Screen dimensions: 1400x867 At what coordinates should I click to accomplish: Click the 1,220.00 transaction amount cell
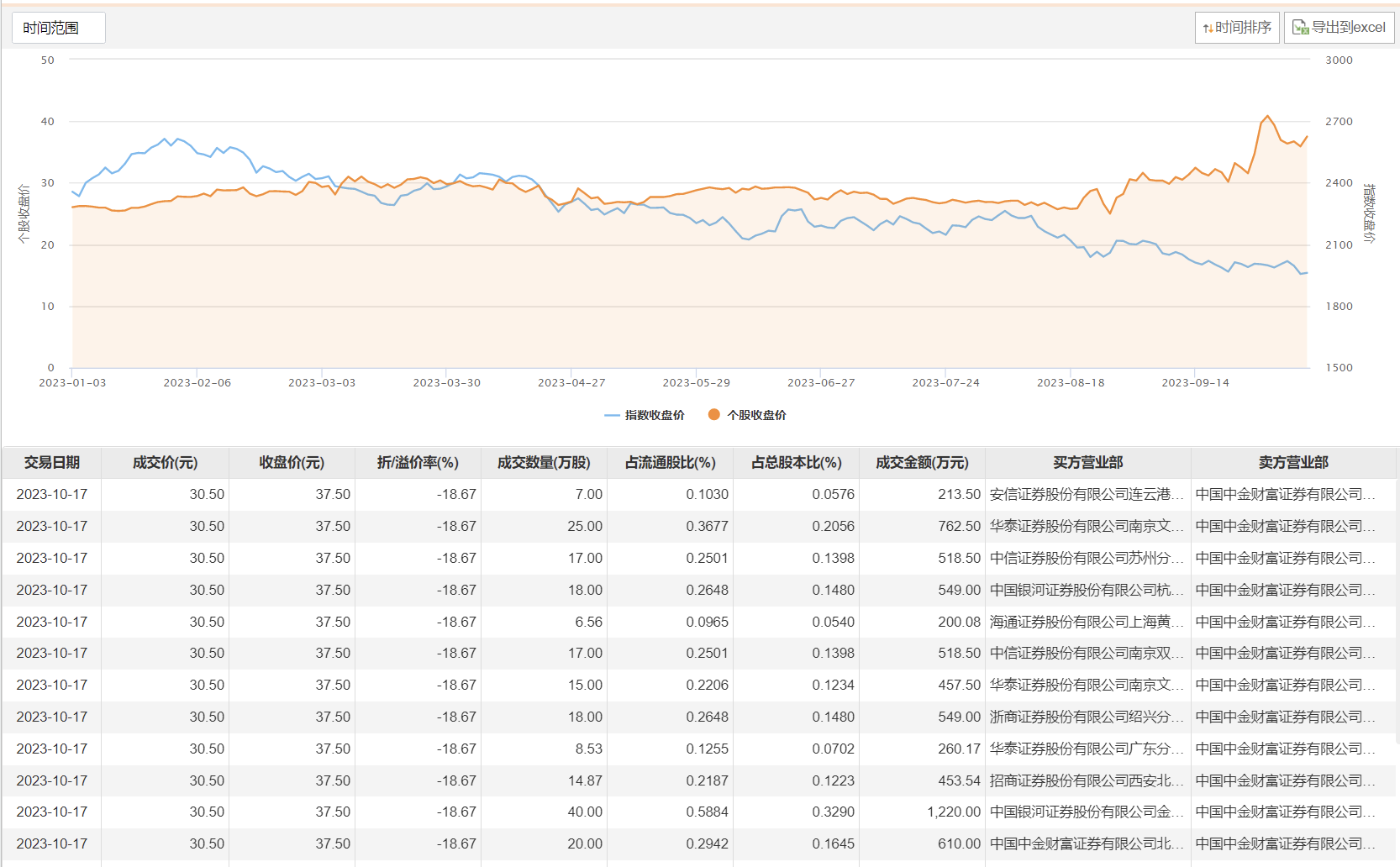pyautogui.click(x=953, y=812)
